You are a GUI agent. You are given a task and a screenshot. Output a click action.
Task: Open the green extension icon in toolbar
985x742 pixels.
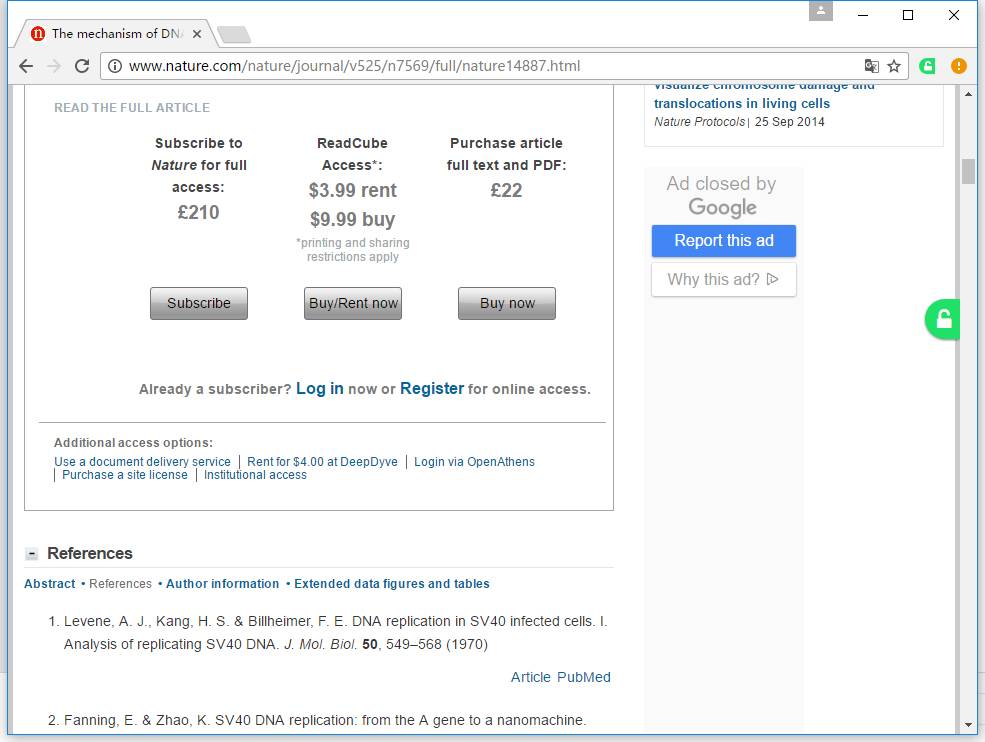point(927,65)
